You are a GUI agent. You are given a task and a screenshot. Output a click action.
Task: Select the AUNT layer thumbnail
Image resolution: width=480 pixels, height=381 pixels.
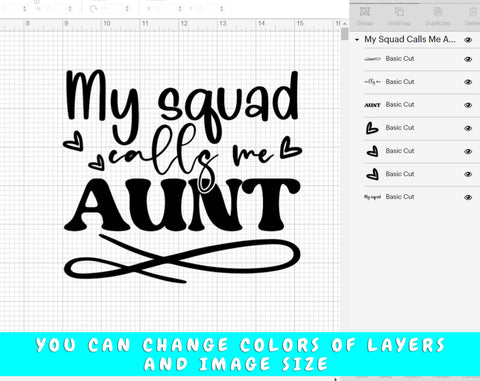tap(372, 105)
